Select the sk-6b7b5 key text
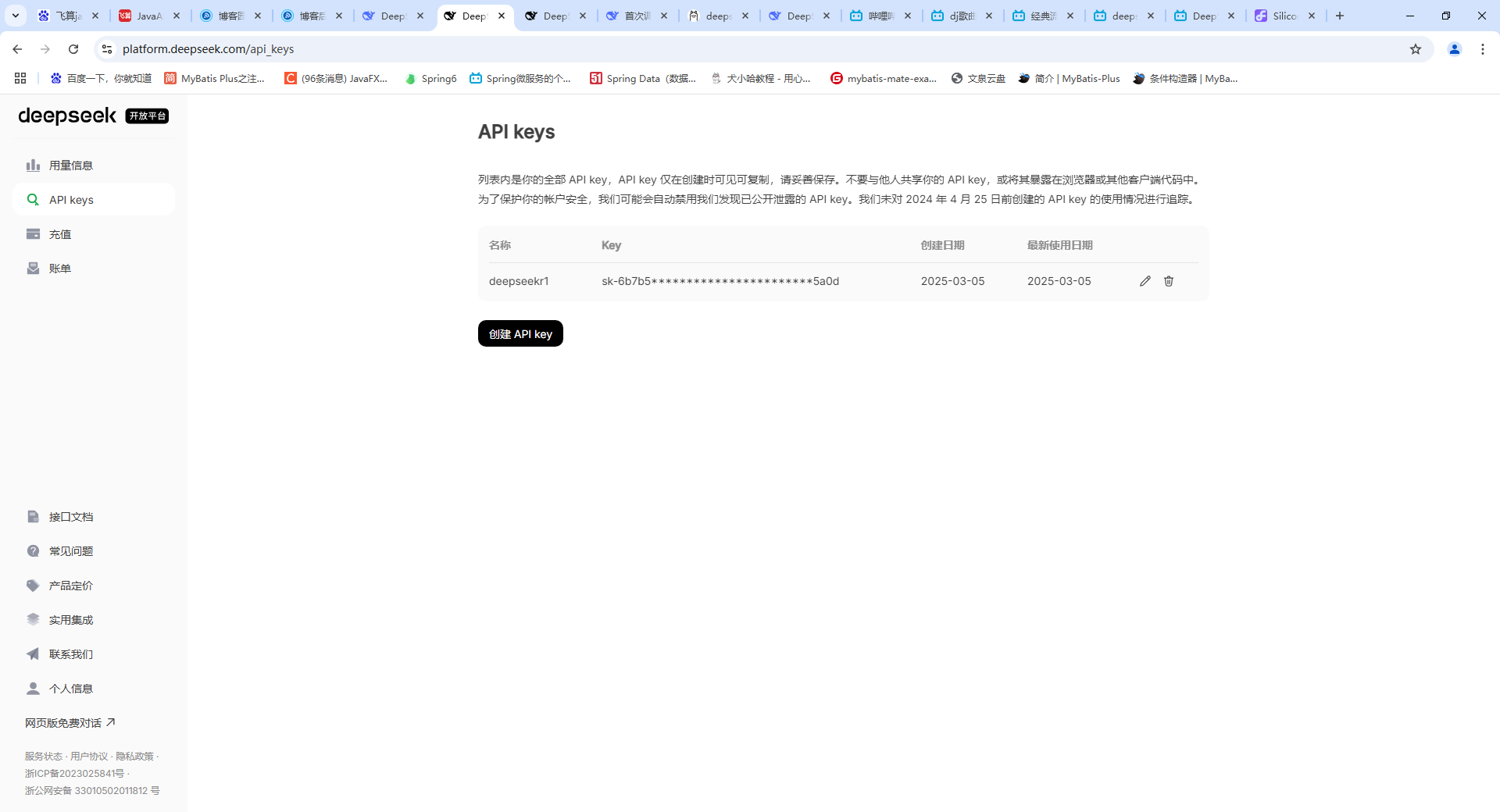This screenshot has width=1500, height=812. [x=720, y=281]
